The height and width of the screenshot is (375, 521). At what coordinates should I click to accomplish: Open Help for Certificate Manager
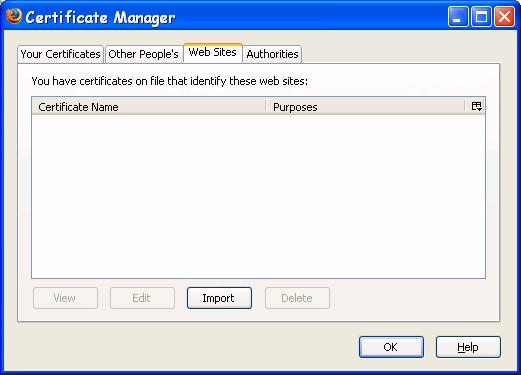click(468, 347)
